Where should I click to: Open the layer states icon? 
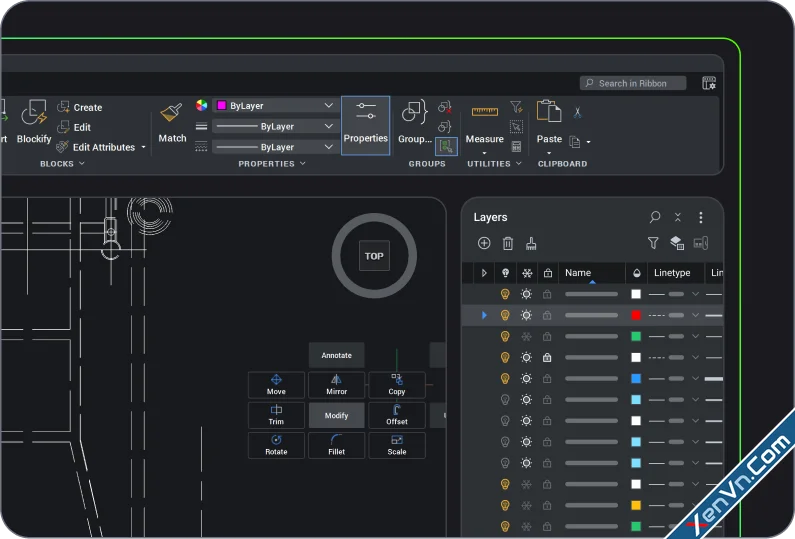pos(677,243)
